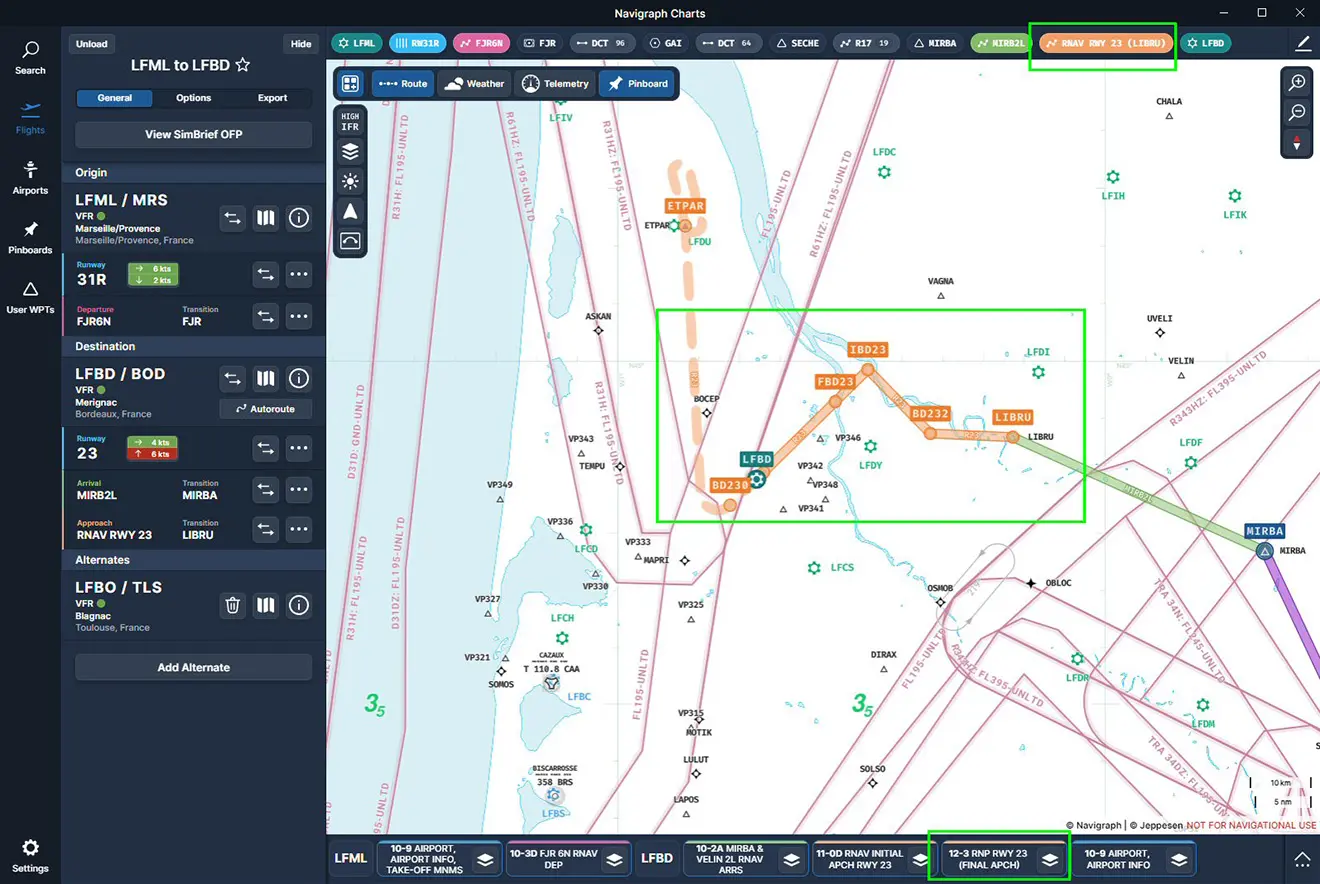Hide the flight panel
Screen dimensions: 1320x884
coord(301,44)
